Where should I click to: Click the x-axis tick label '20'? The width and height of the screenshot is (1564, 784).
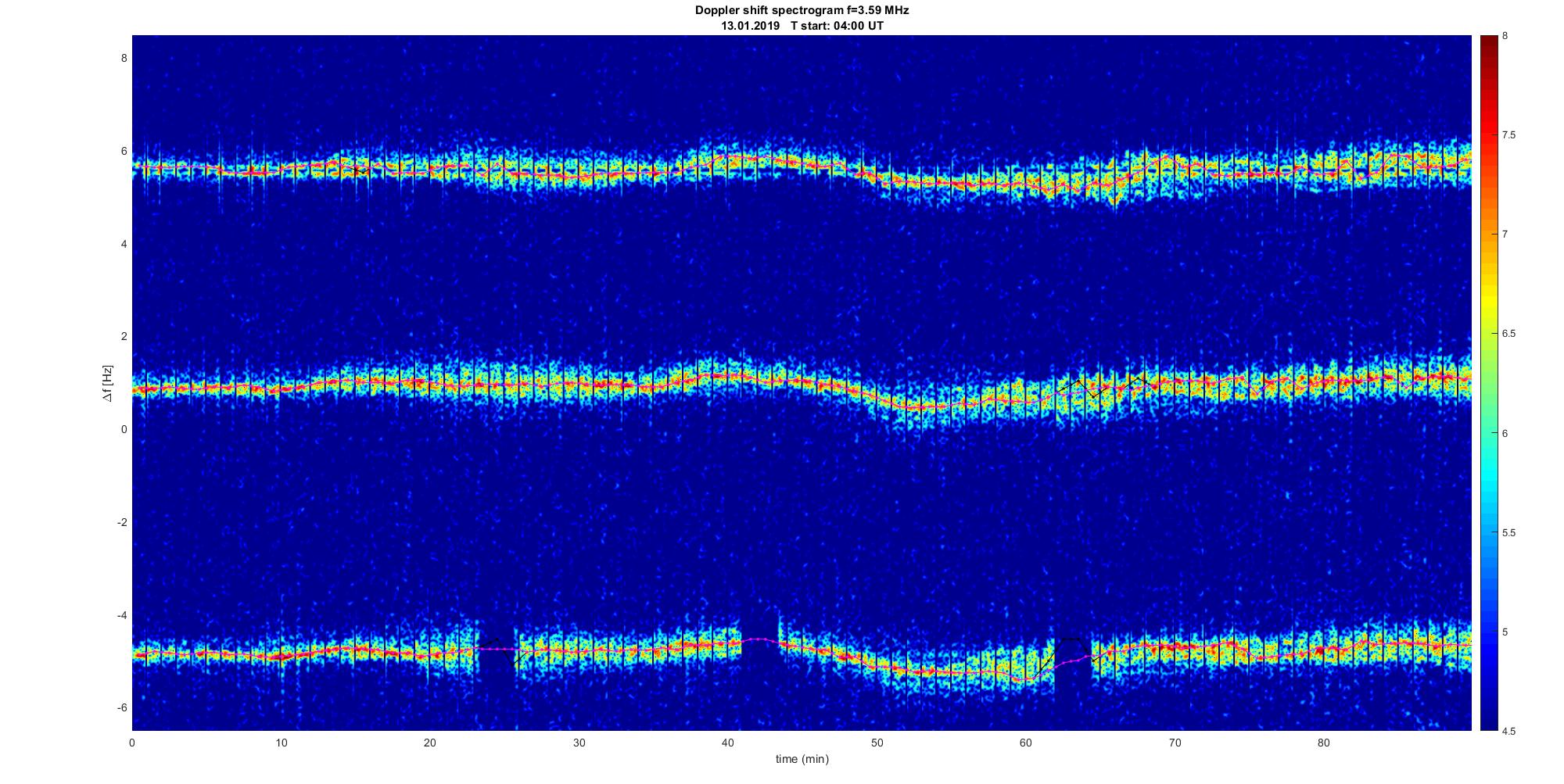(430, 743)
